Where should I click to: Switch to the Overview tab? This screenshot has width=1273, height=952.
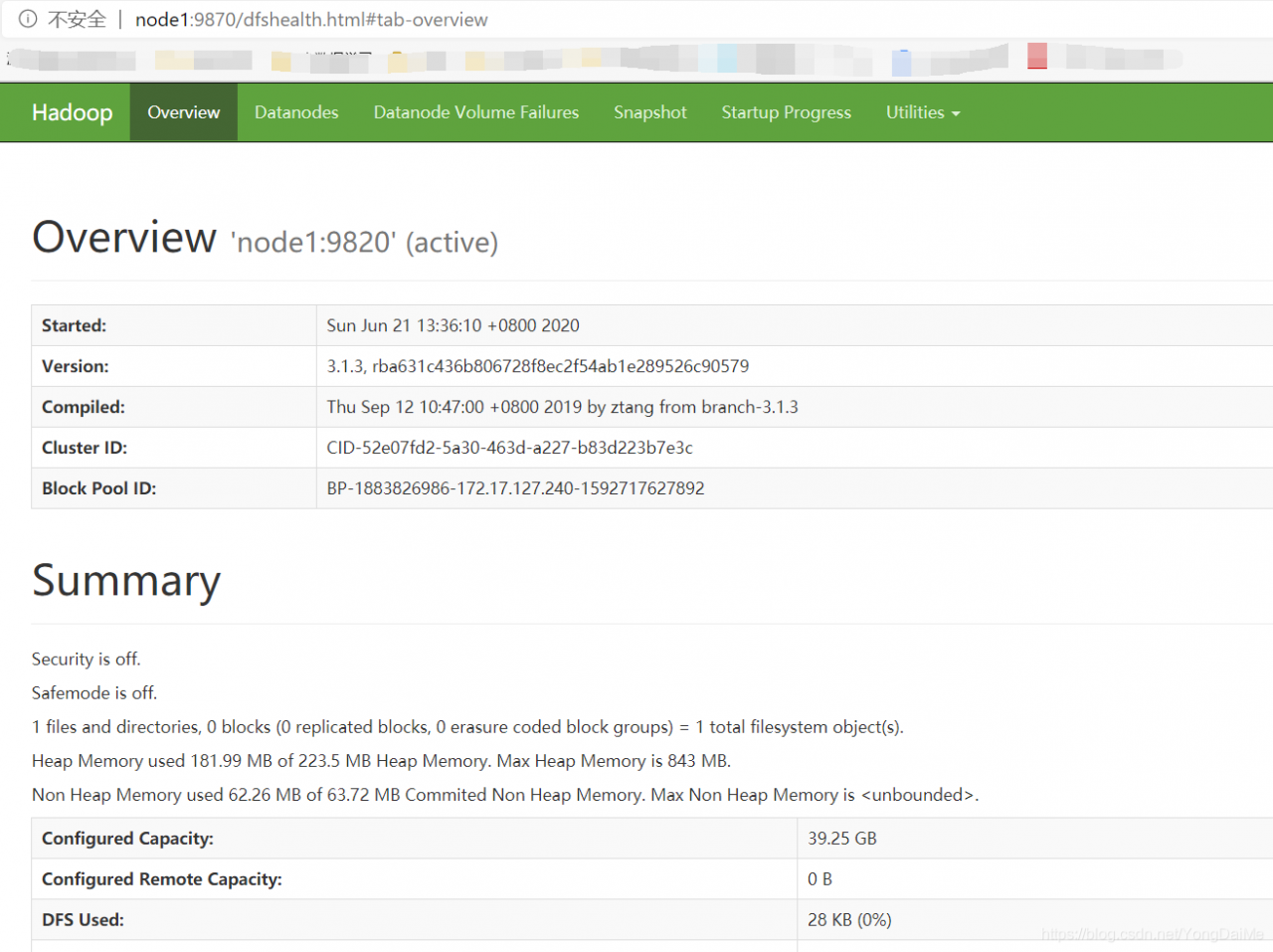pyautogui.click(x=184, y=112)
